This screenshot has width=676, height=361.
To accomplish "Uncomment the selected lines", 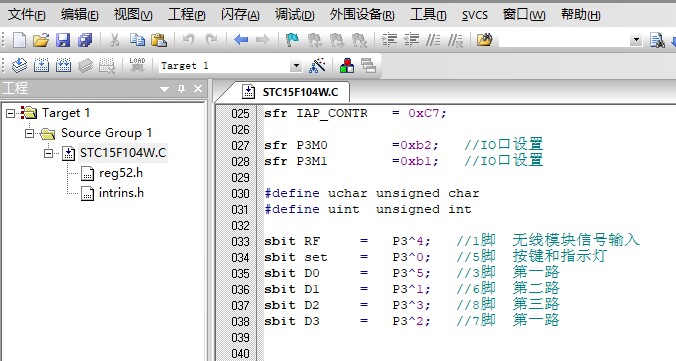I will coord(455,40).
